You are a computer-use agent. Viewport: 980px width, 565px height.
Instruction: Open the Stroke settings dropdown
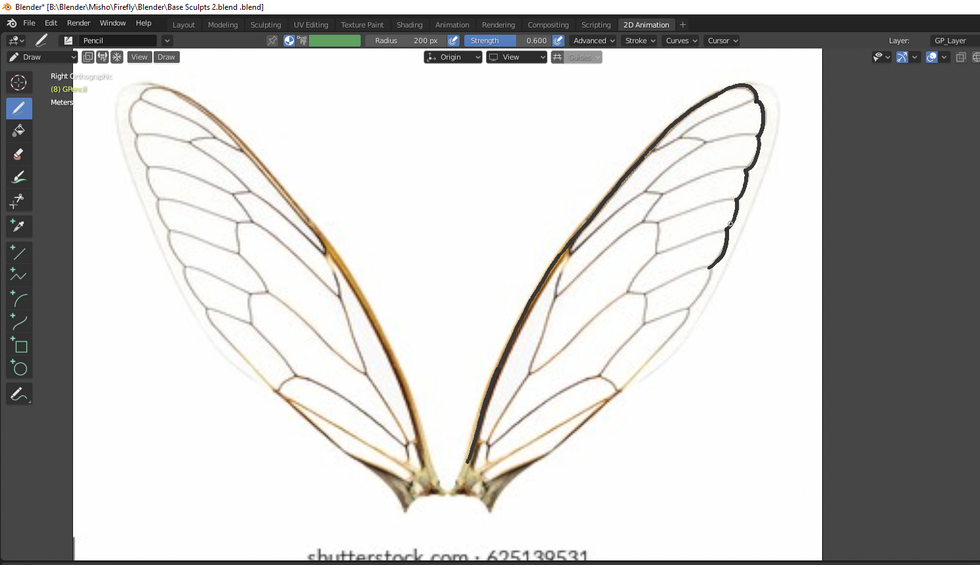coord(640,41)
